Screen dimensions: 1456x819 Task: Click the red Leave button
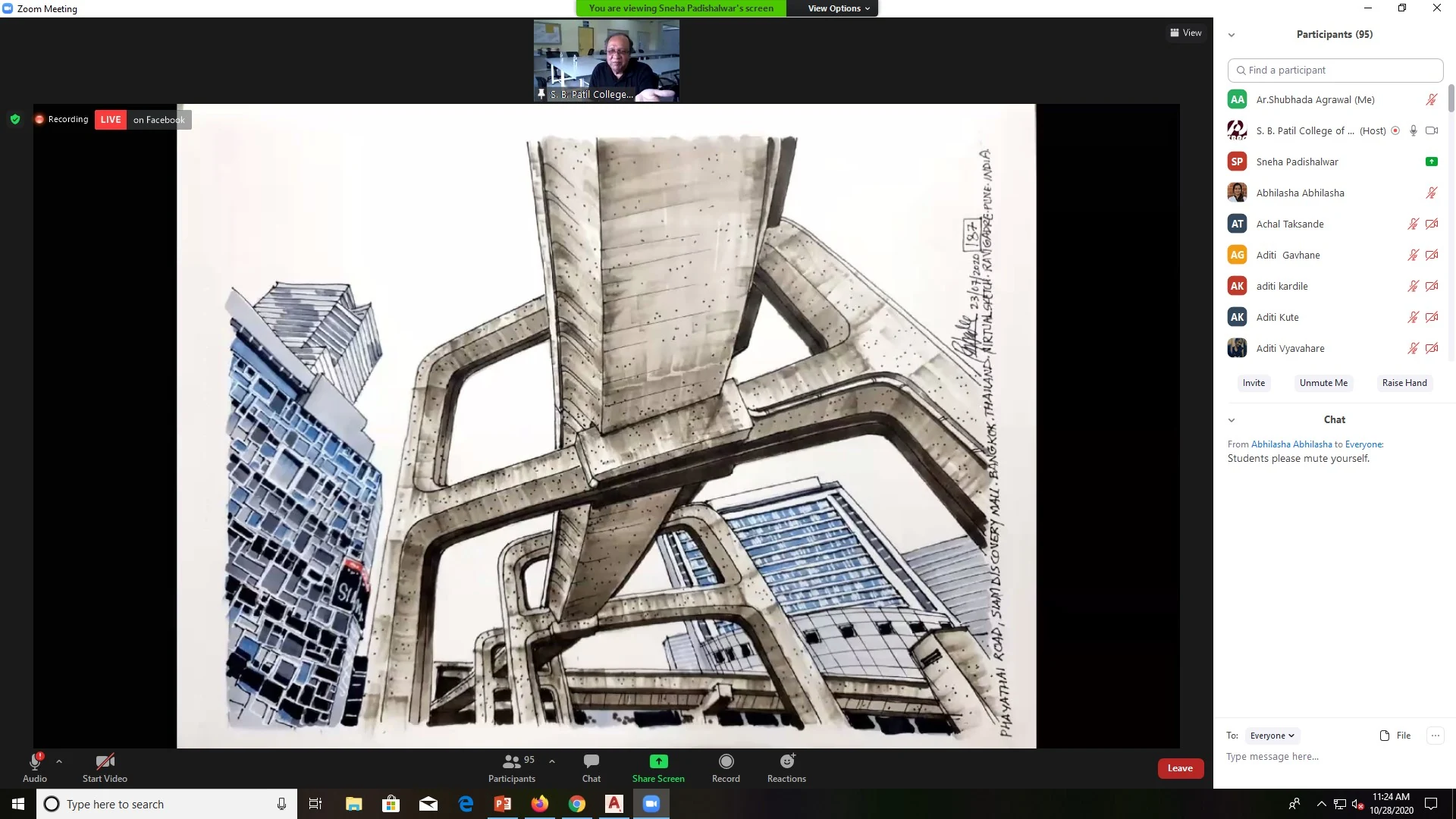[x=1180, y=768]
